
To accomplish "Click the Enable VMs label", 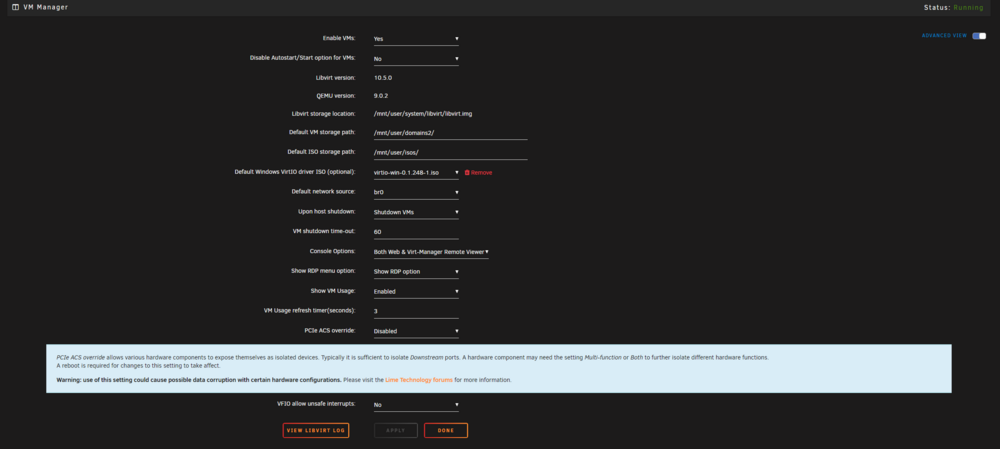I will point(339,38).
